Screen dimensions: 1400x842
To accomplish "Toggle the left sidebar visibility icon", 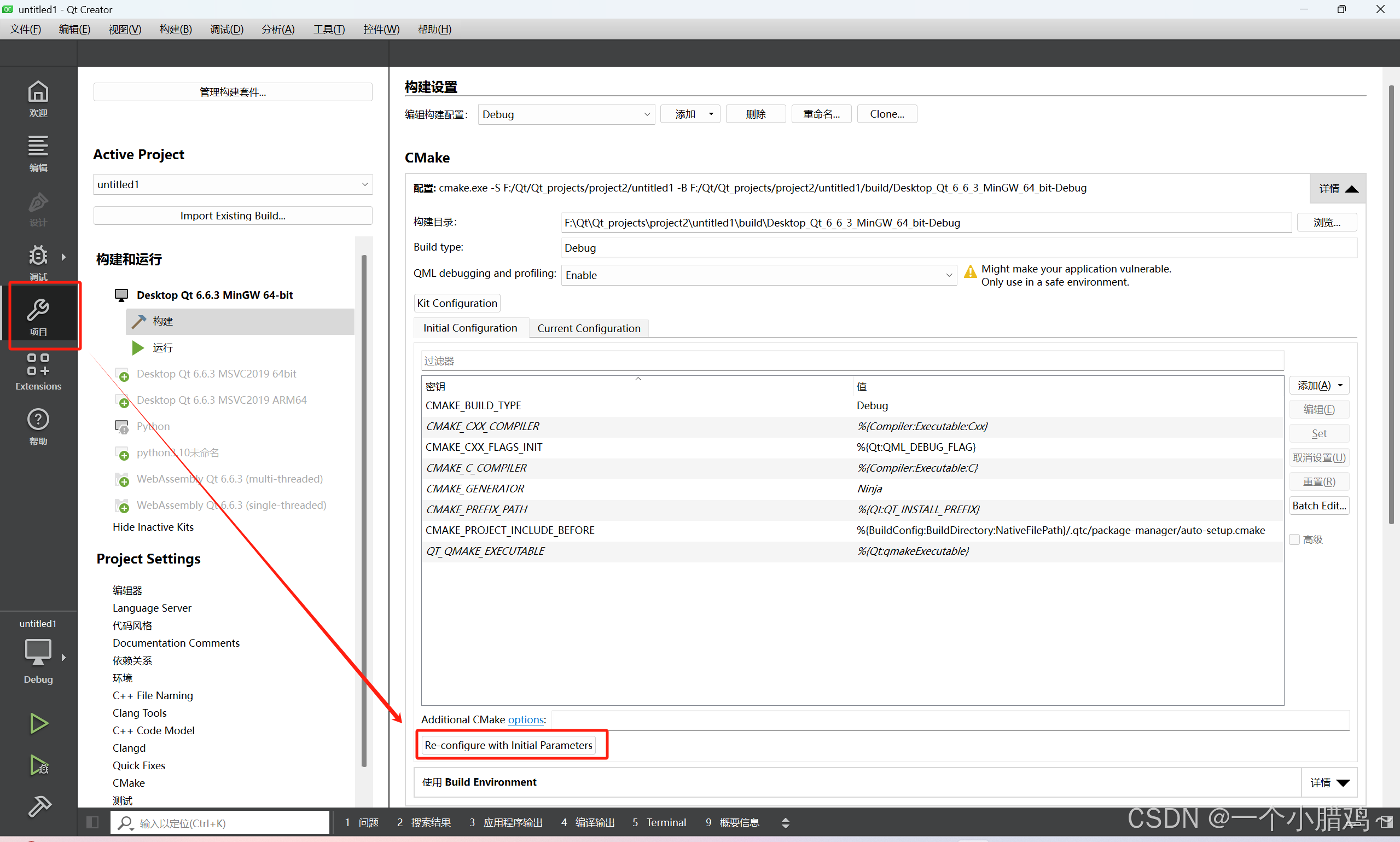I will (92, 822).
